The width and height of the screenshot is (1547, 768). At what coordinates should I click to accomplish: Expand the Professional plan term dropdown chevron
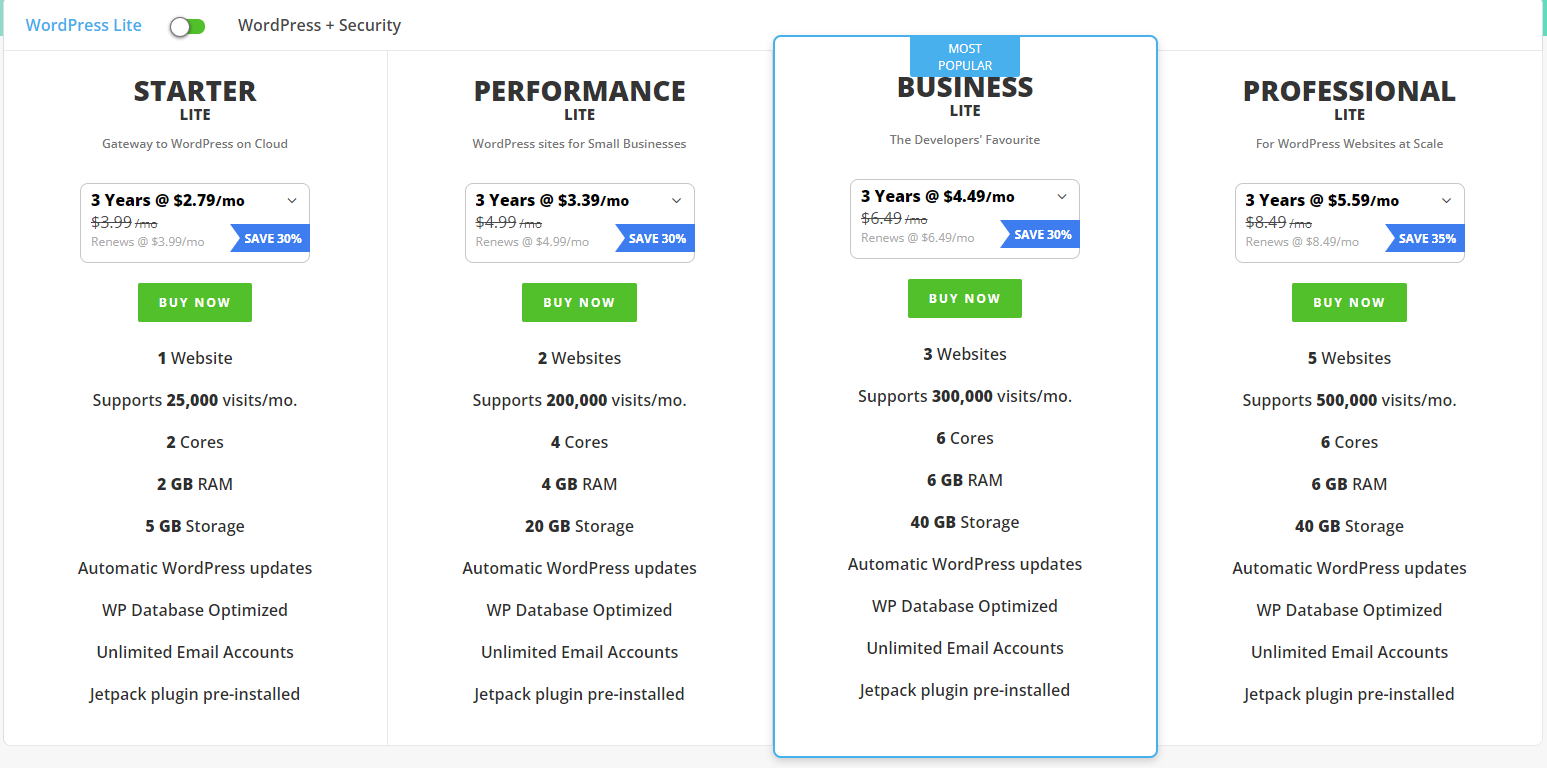coord(1446,200)
